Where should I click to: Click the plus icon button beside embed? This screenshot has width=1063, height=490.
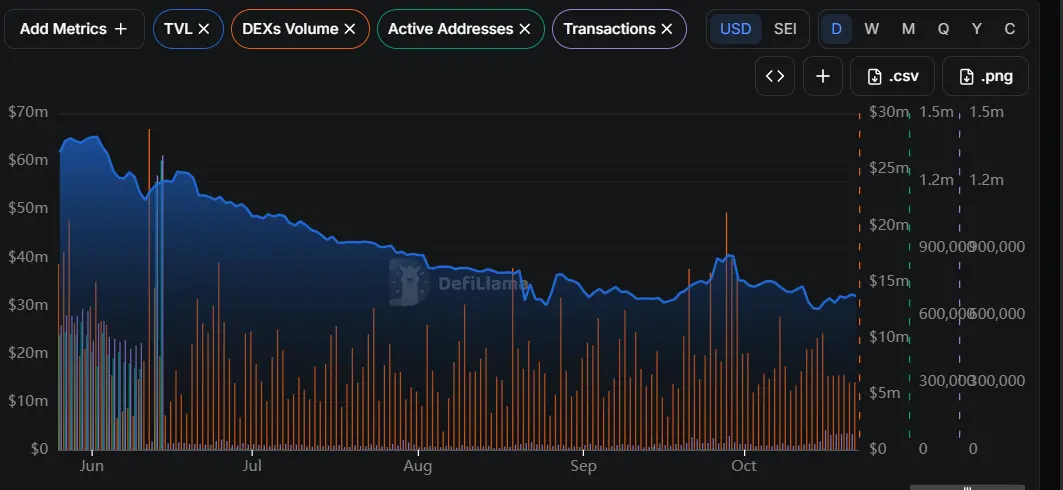[823, 76]
